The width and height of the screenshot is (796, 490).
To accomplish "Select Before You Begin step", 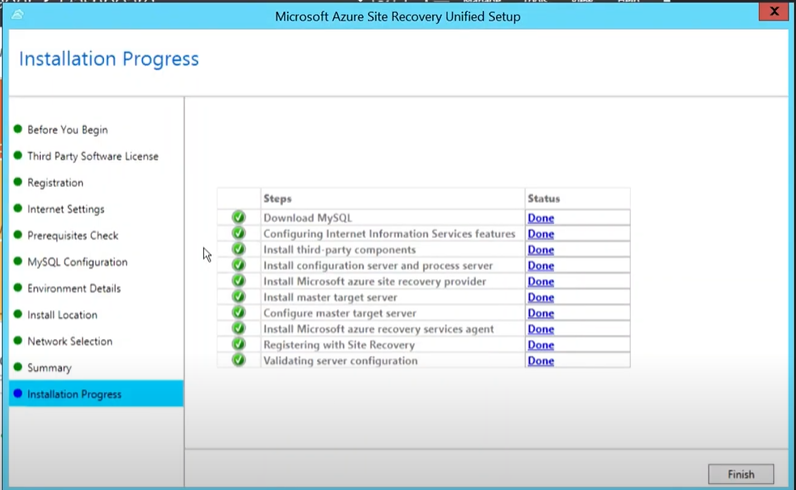I will 68,130.
